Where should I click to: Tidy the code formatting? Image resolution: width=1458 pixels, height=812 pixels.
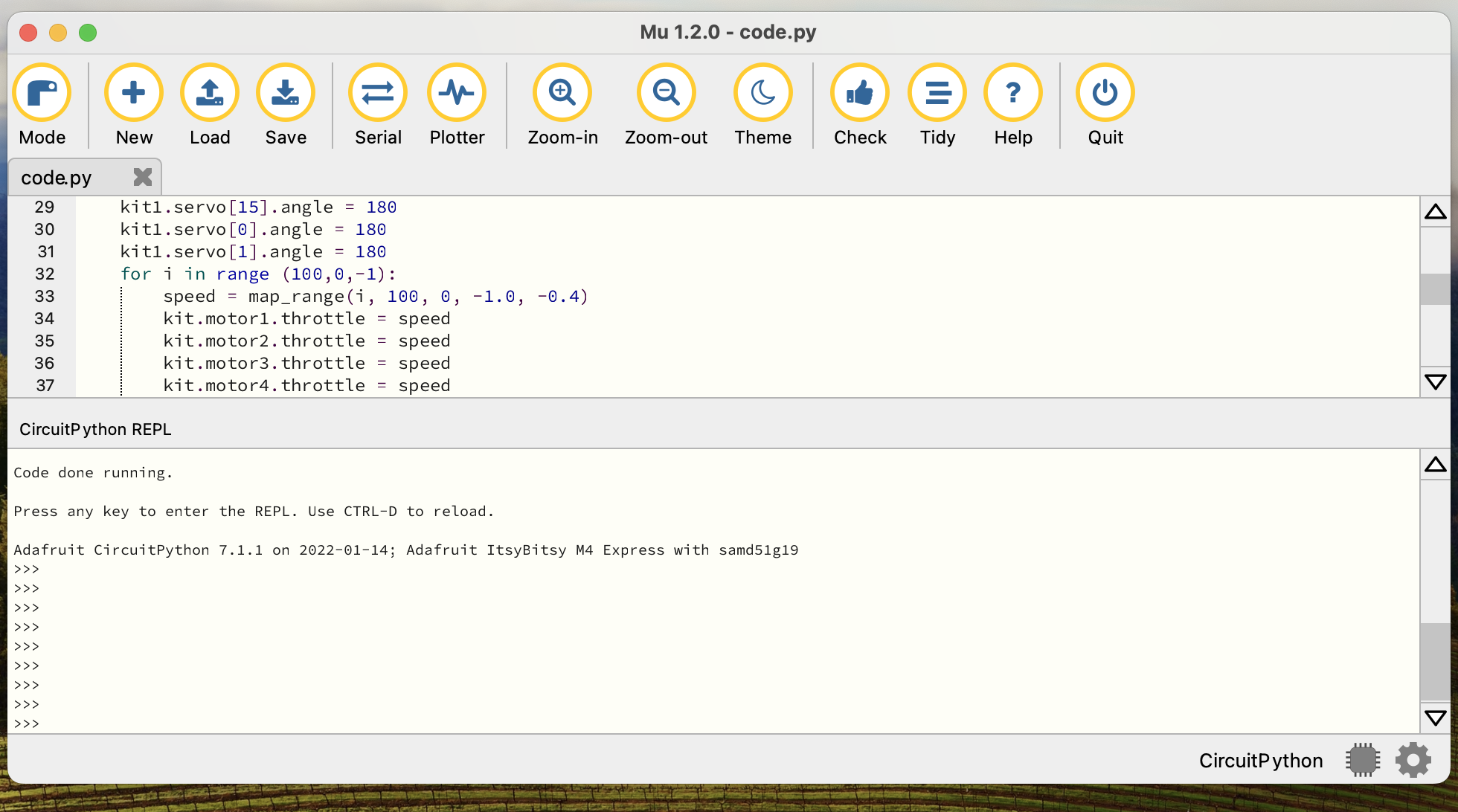[937, 93]
